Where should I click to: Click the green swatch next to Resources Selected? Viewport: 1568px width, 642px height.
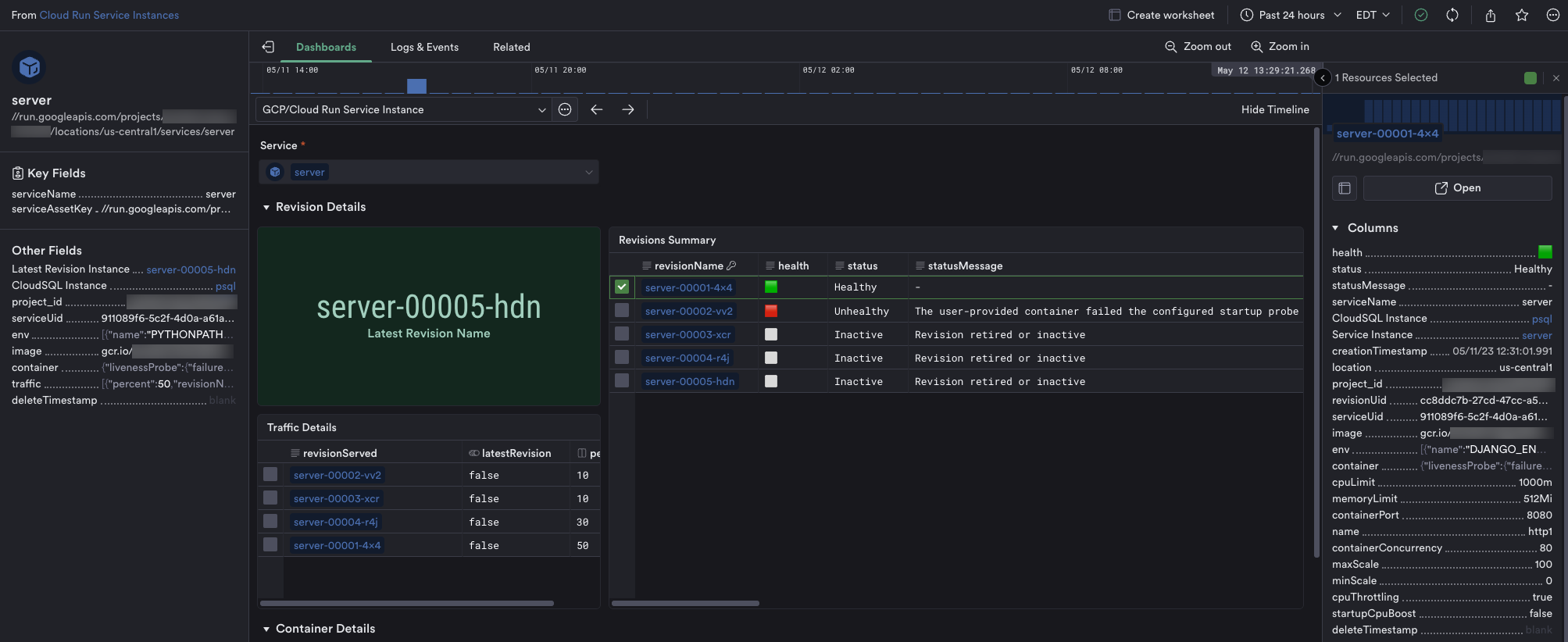(x=1530, y=78)
